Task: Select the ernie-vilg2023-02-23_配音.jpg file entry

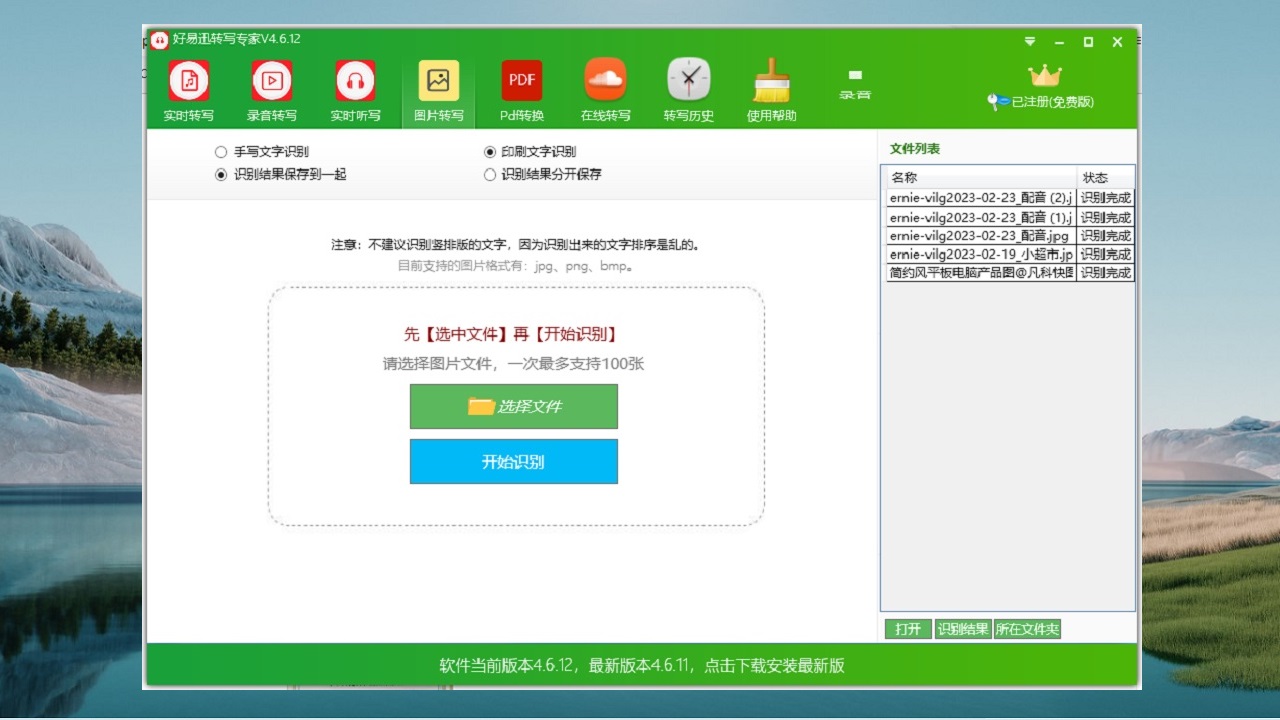Action: coord(980,235)
